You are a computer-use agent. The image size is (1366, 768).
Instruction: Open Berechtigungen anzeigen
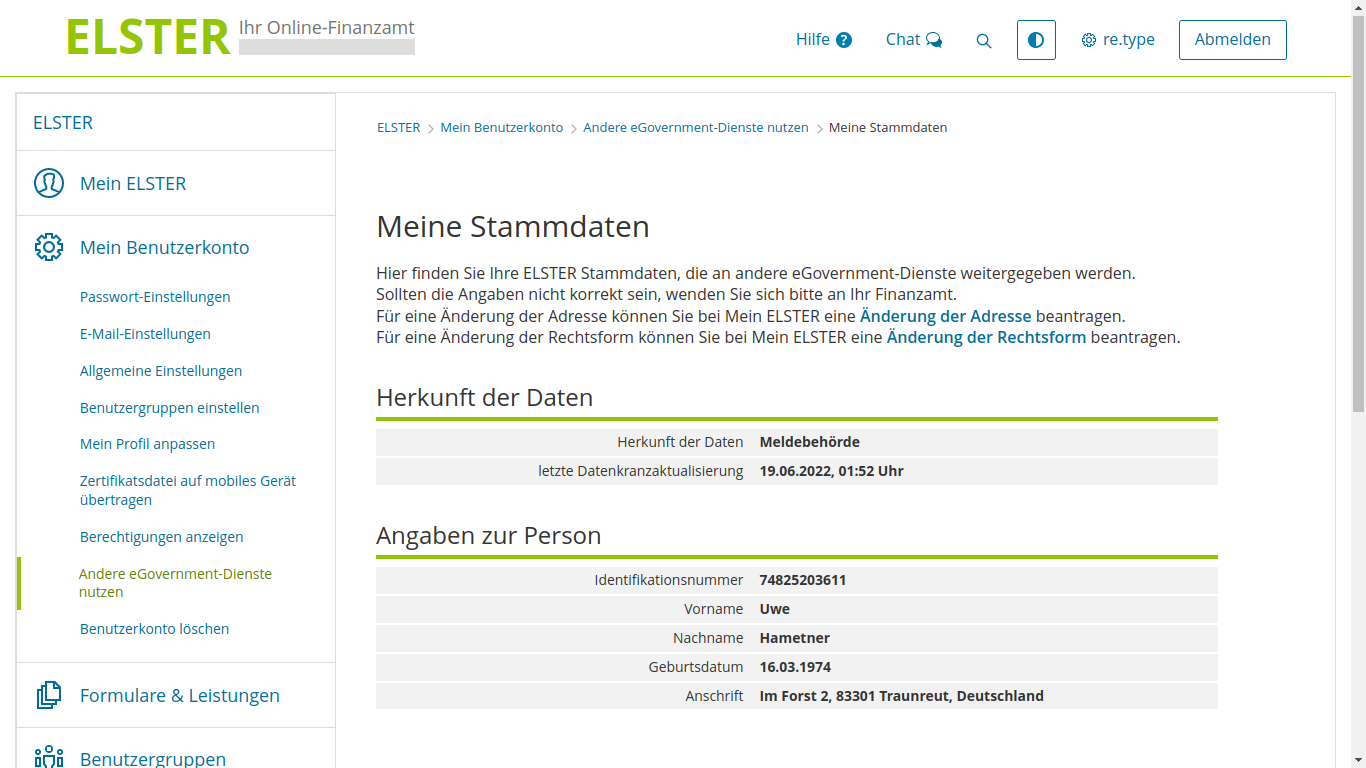coord(162,537)
